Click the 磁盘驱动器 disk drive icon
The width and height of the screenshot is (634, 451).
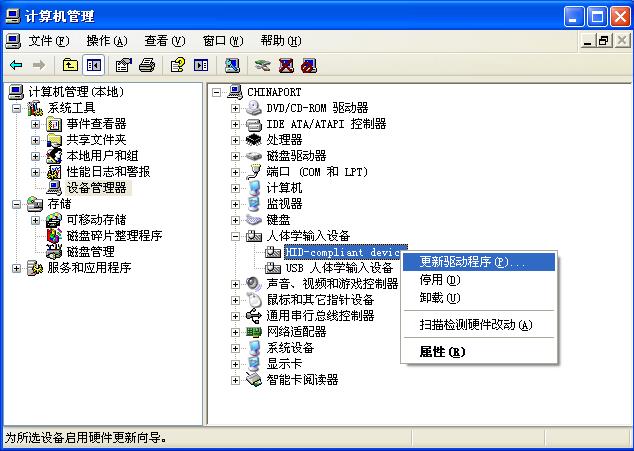[x=254, y=156]
